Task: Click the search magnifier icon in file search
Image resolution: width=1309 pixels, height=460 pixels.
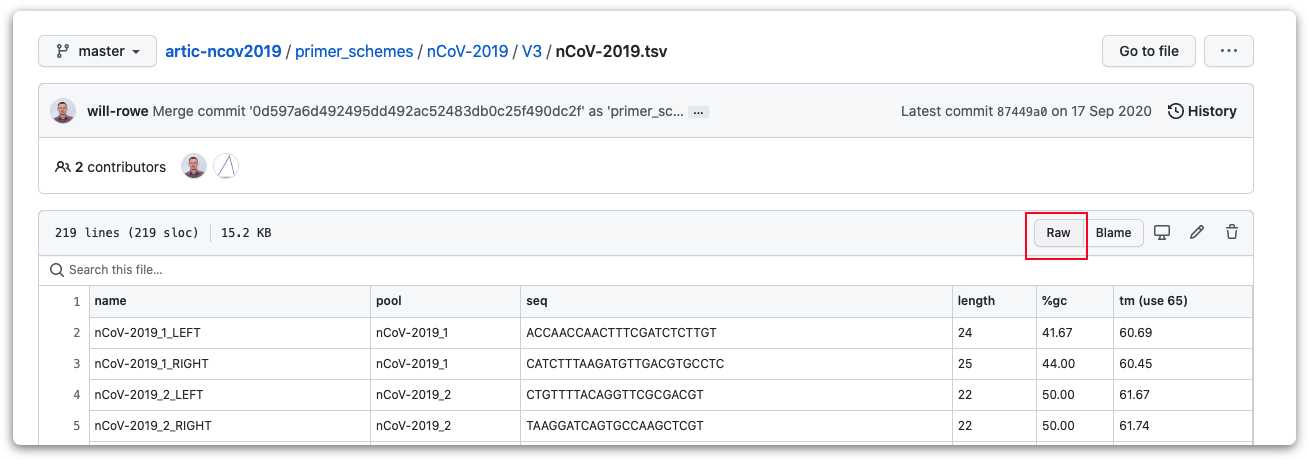Action: [x=58, y=270]
